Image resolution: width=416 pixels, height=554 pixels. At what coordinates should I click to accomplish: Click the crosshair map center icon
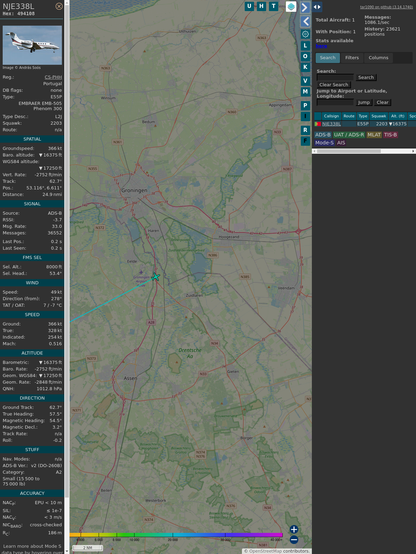305,34
